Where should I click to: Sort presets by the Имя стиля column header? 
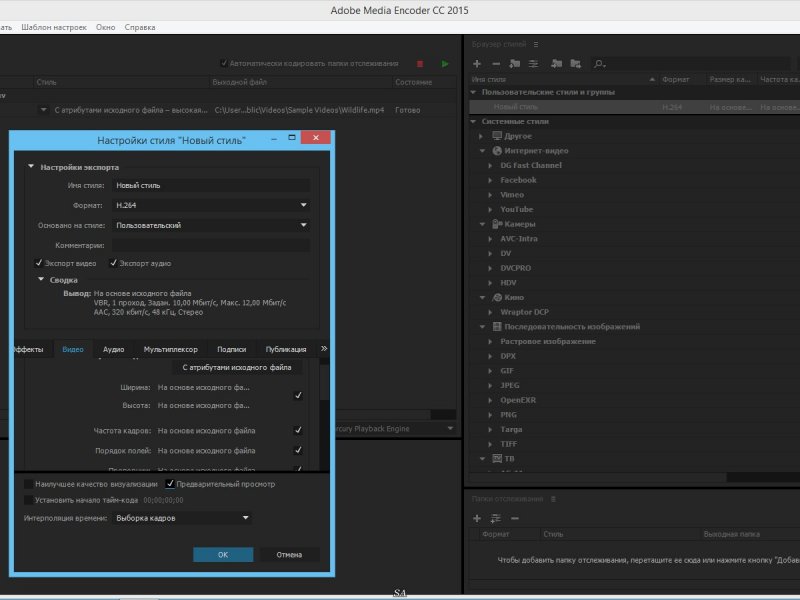[489, 80]
